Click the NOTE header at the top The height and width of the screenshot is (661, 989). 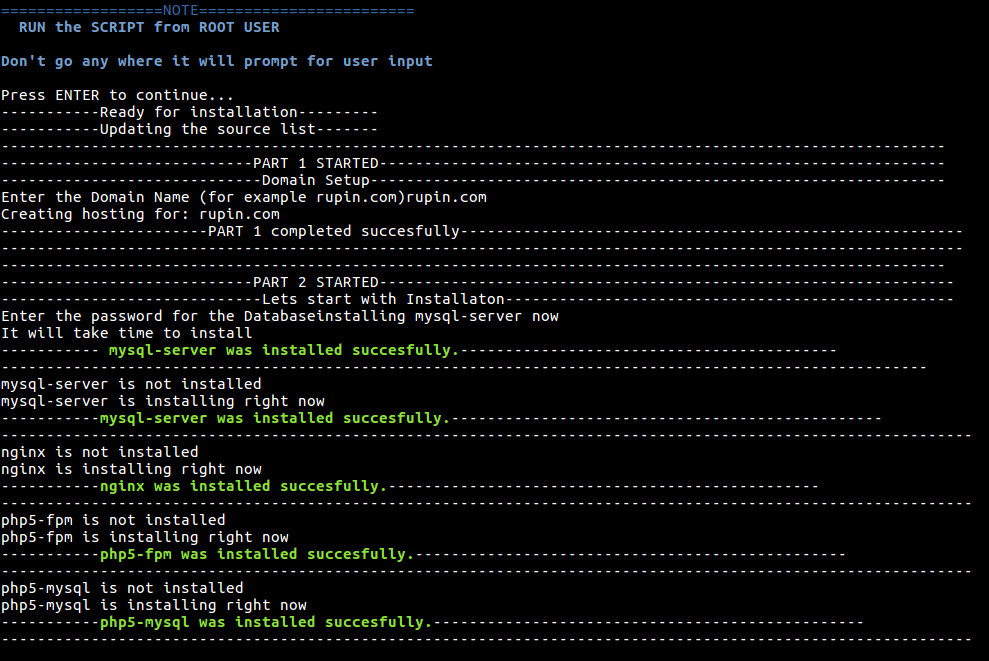[x=181, y=10]
